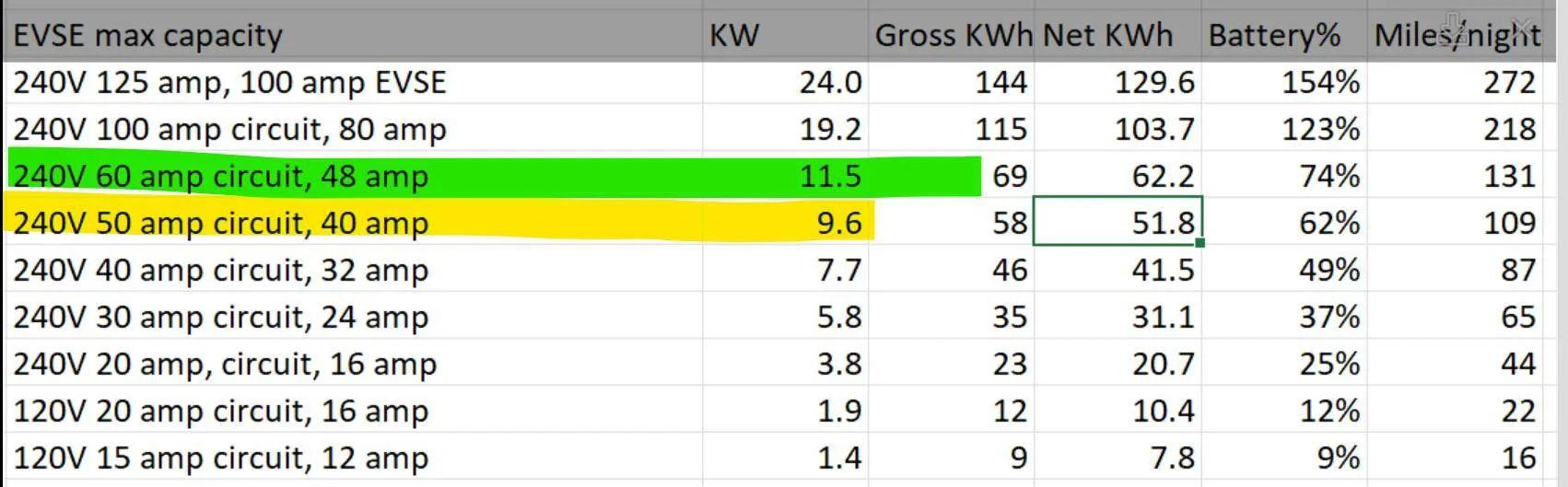Select the yellow-highlighted KW value 9.6
Viewport: 1568px width, 487px height.
(839, 224)
